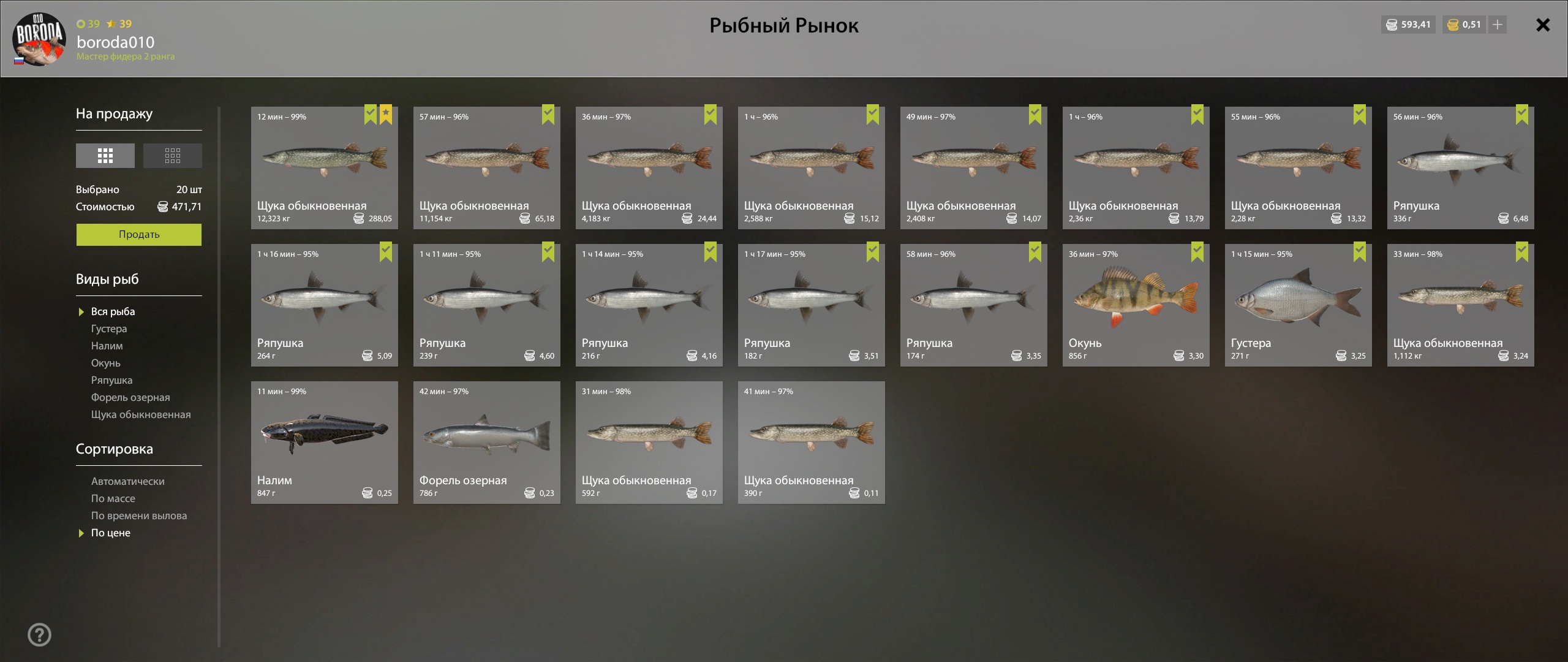The height and width of the screenshot is (662, 1568).
Task: Click the boroda010 profile avatar
Action: tap(39, 39)
